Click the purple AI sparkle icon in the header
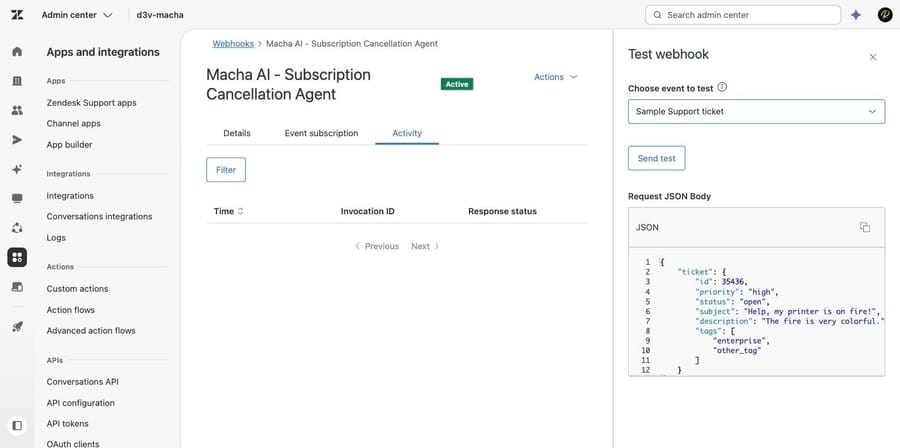The height and width of the screenshot is (448, 900). pos(856,15)
